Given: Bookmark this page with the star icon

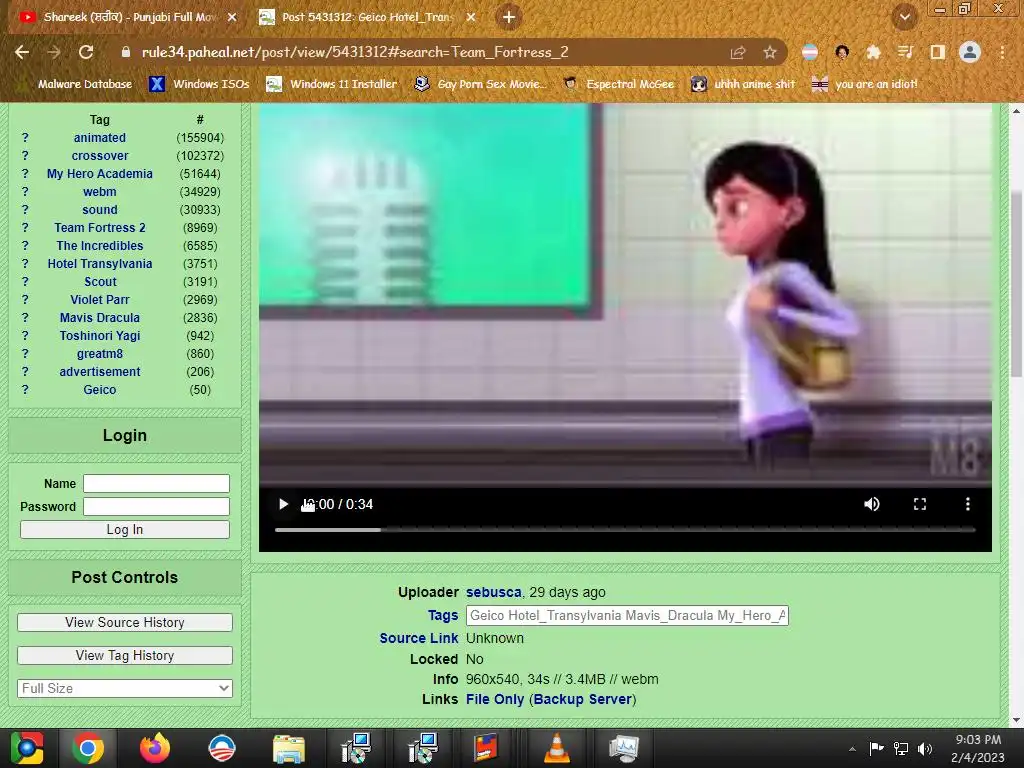Looking at the screenshot, I should [x=770, y=52].
